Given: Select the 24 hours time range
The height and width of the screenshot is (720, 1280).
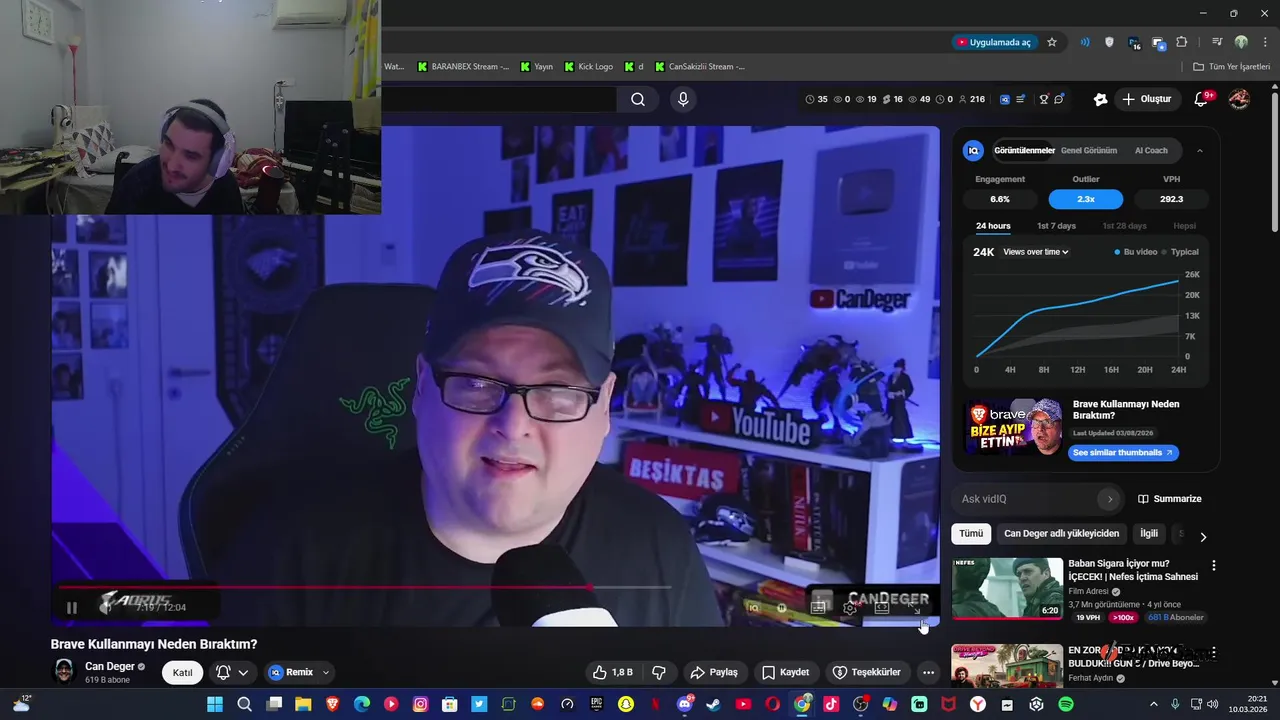Looking at the screenshot, I should pyautogui.click(x=993, y=226).
